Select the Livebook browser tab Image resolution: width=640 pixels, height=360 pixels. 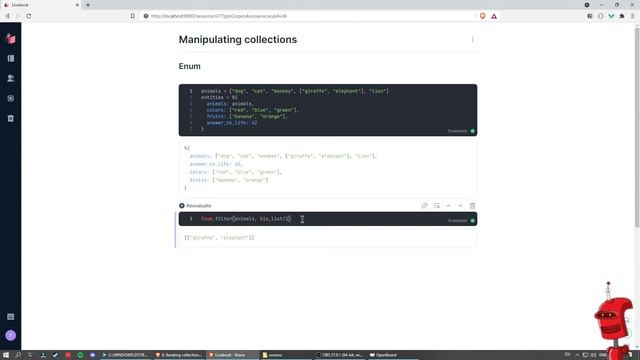pyautogui.click(x=40, y=5)
